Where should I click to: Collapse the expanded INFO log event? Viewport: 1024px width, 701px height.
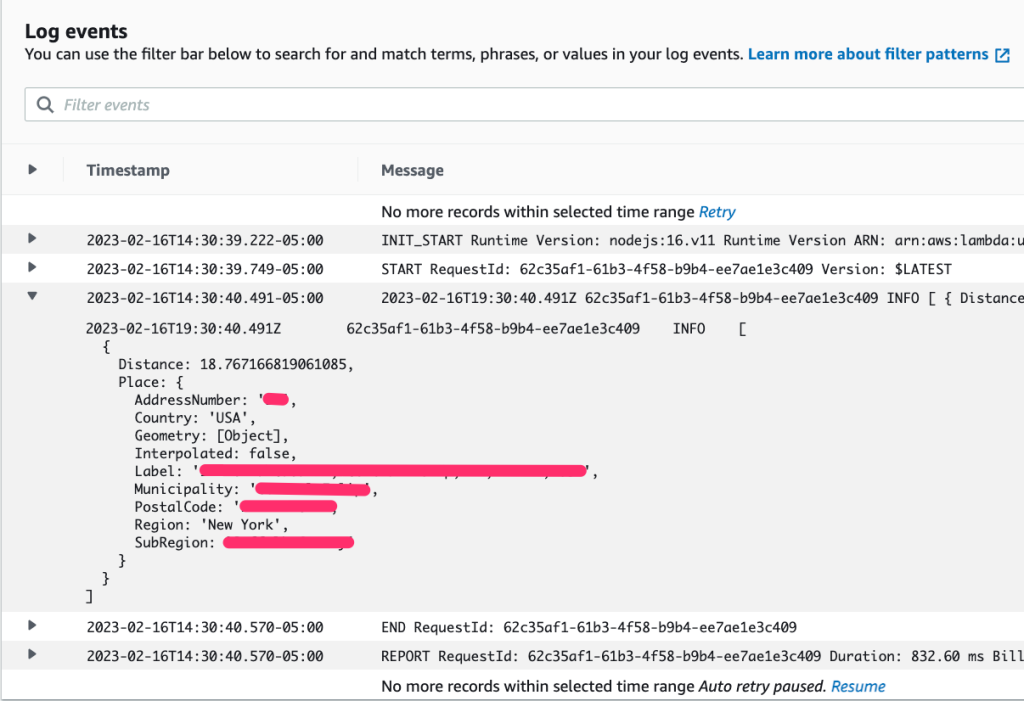click(31, 297)
